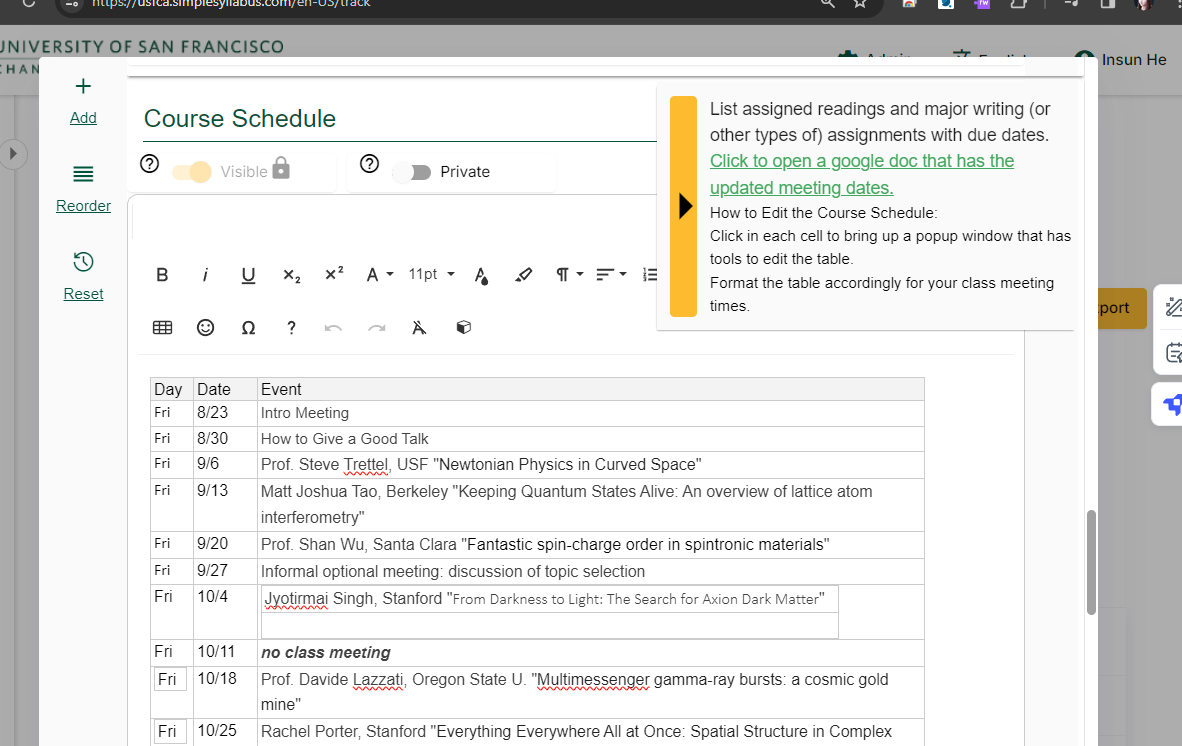
Task: Open the 11pt font size dropdown
Action: (x=431, y=274)
